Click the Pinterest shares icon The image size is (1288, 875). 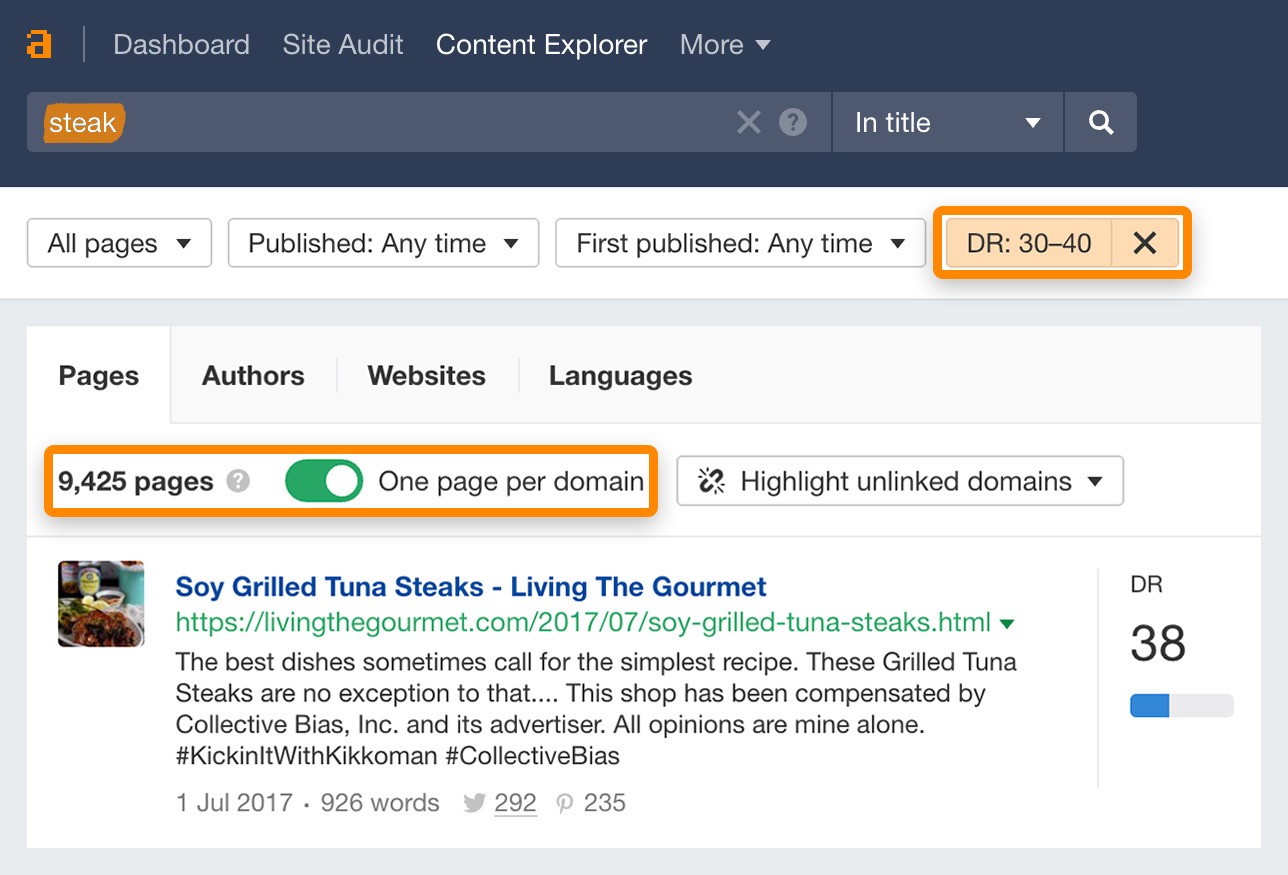[565, 803]
